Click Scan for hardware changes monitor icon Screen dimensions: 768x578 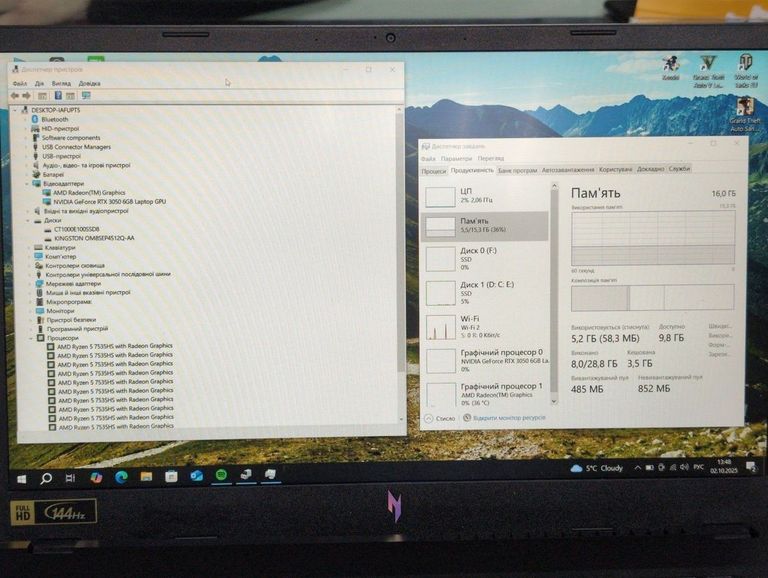tap(86, 96)
